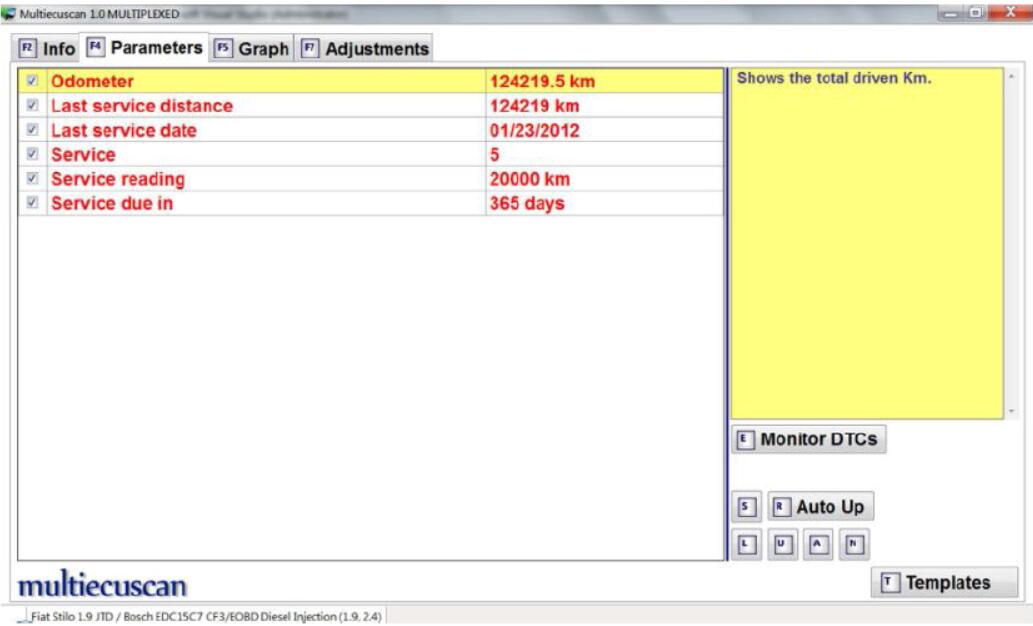Viewport: 1033px width, 626px height.
Task: Open the Parameters tab
Action: tap(144, 47)
